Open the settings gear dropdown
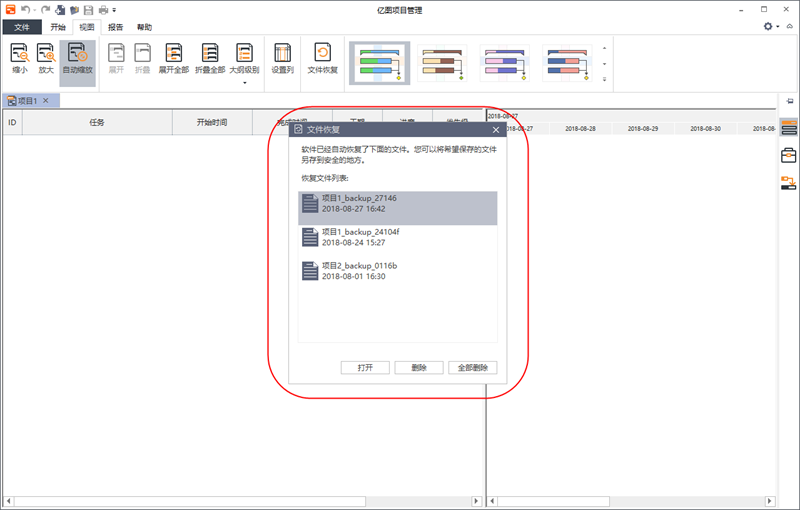Image resolution: width=800 pixels, height=510 pixels. [x=770, y=26]
